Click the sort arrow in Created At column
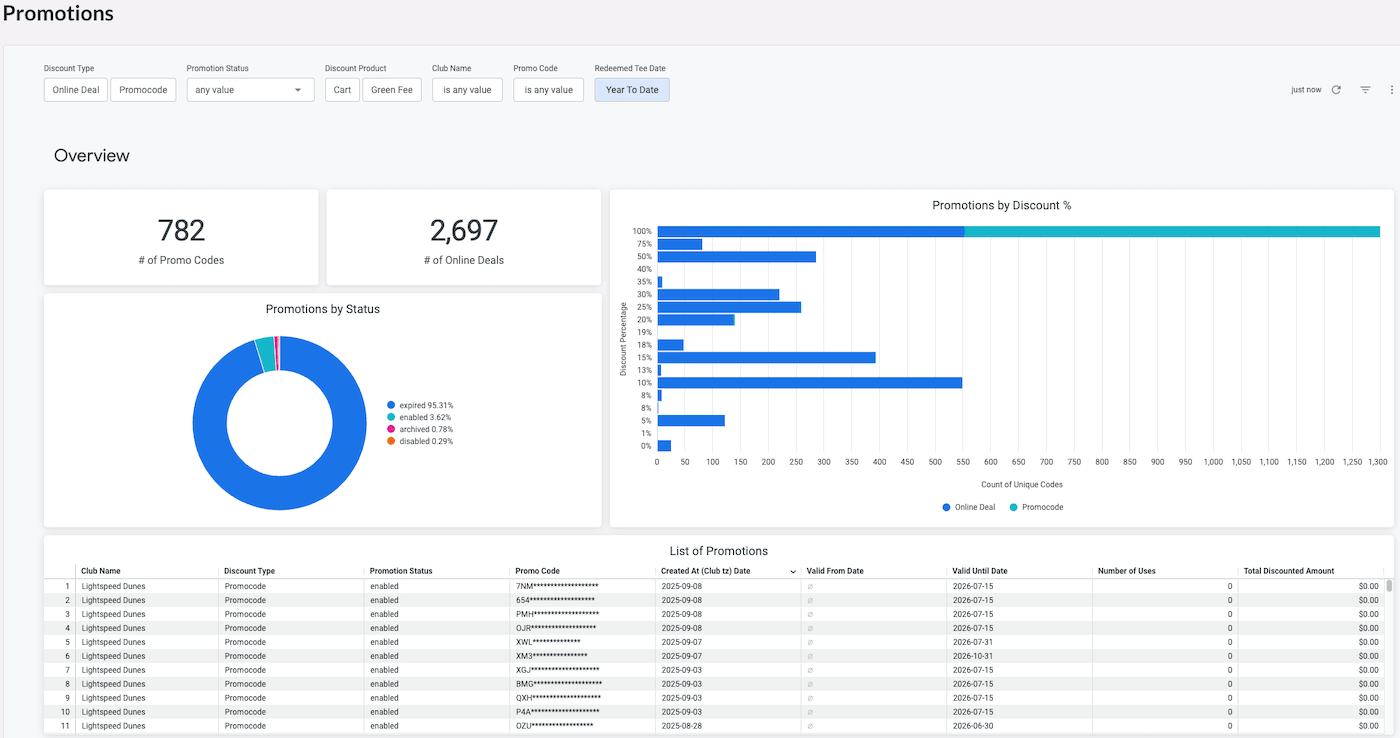The image size is (1400, 738). click(793, 571)
